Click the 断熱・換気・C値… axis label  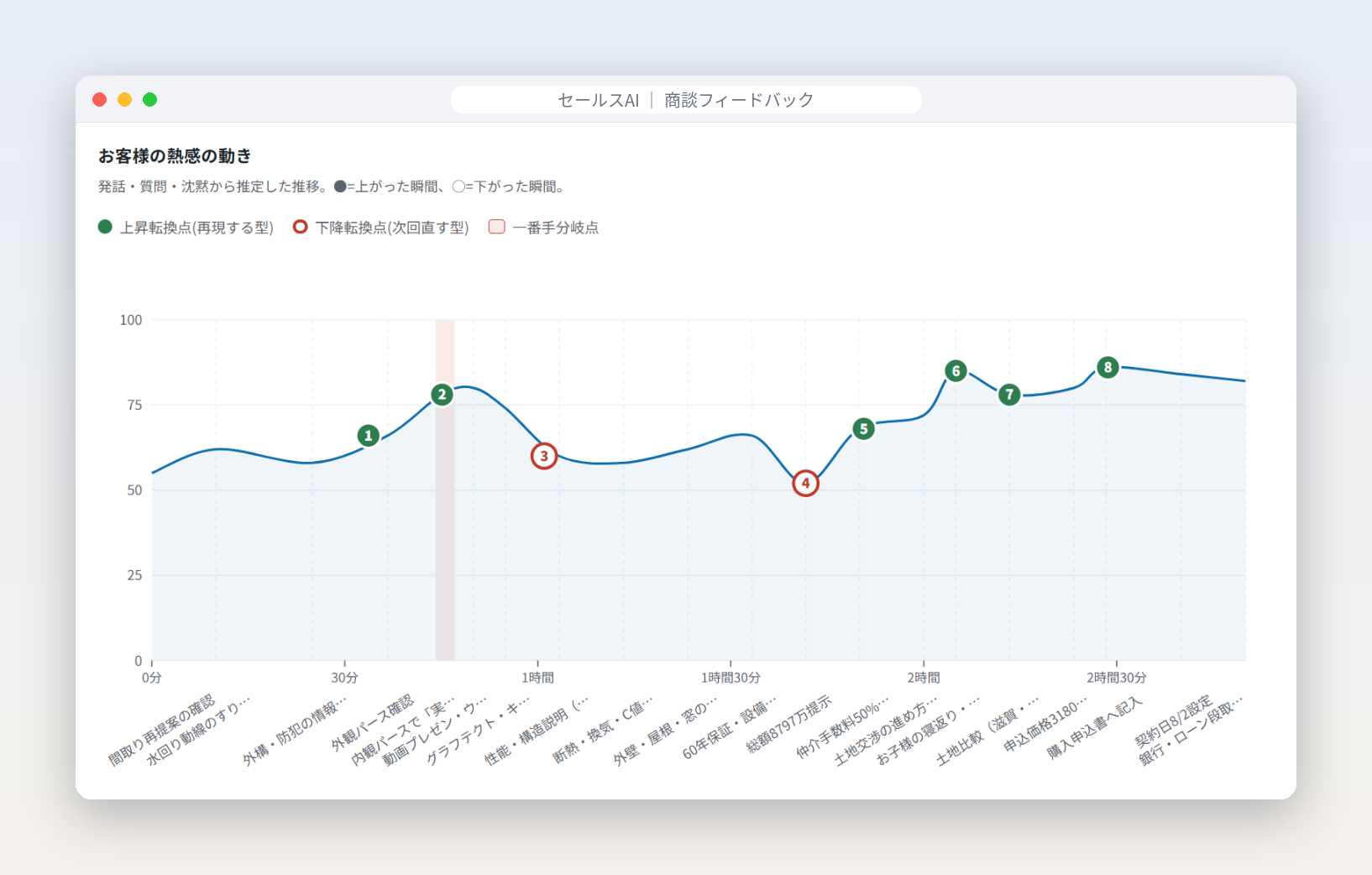point(603,731)
